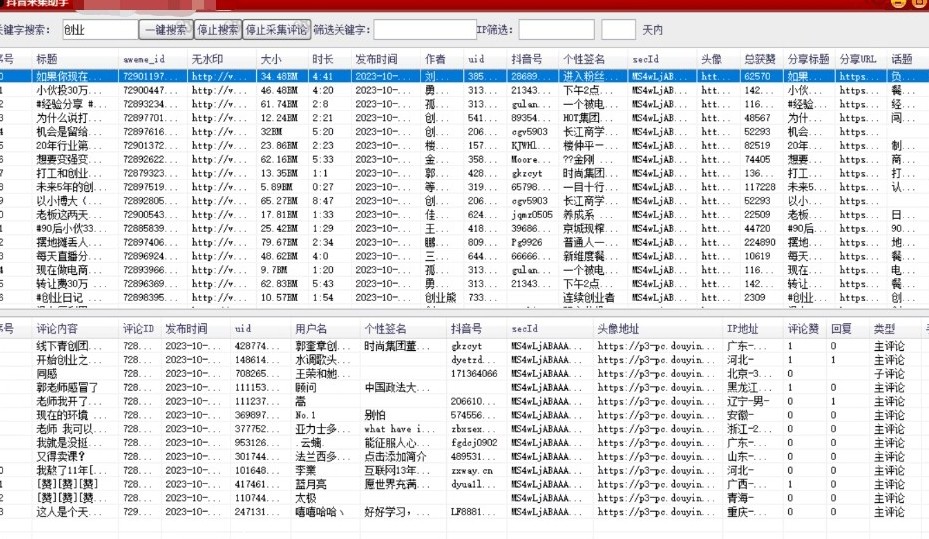929x539 pixels.
Task: Click the 评论赞 column header
Action: (x=803, y=329)
